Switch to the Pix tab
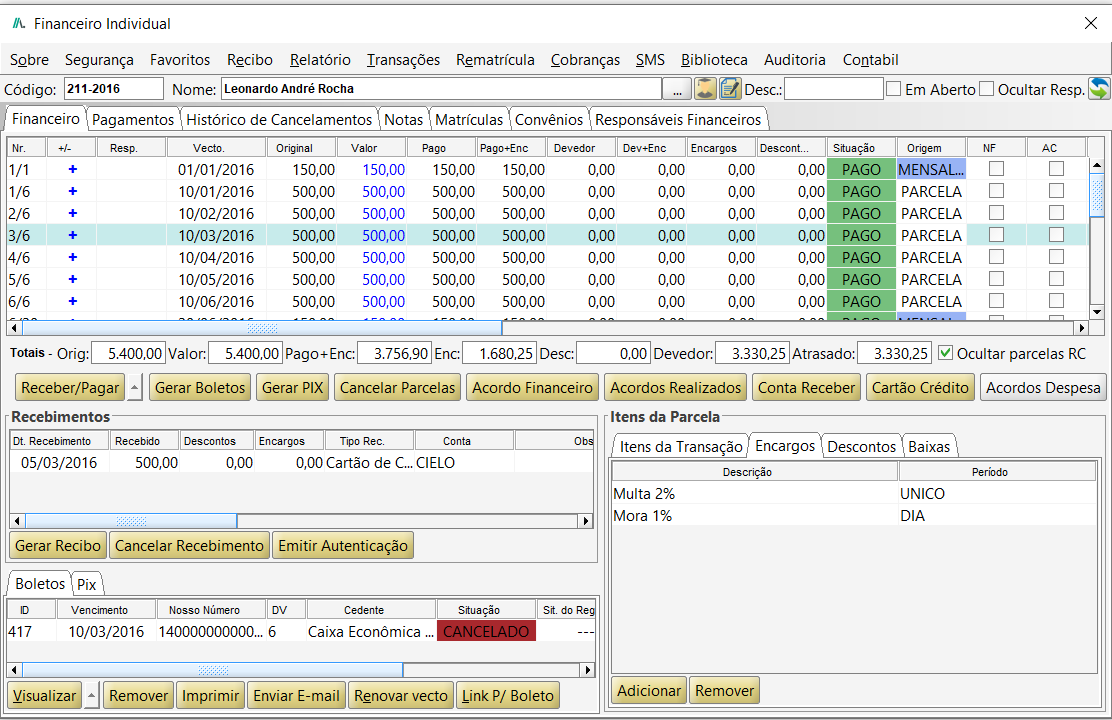Screen dimensions: 1112x720 coord(87,585)
